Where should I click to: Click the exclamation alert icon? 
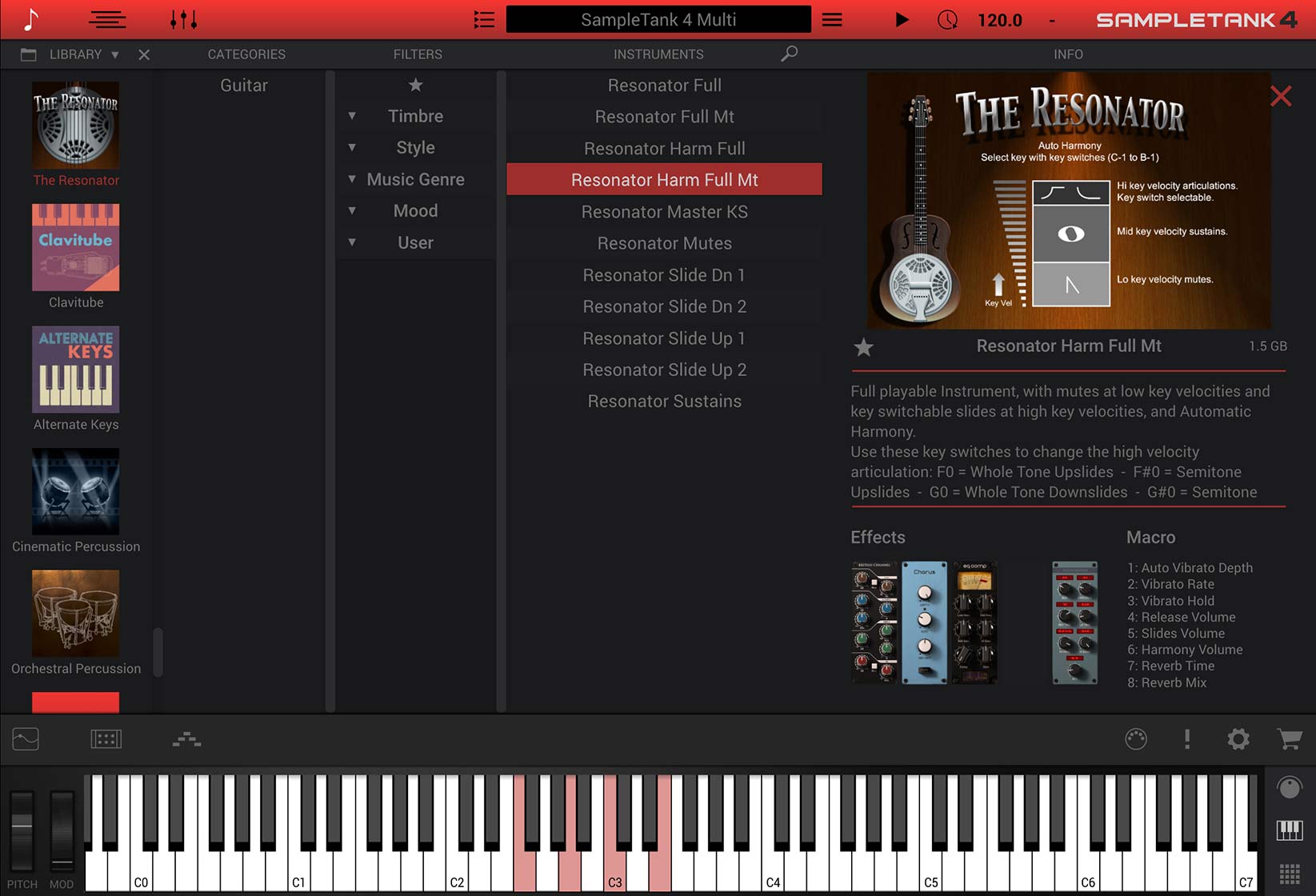[x=1187, y=738]
